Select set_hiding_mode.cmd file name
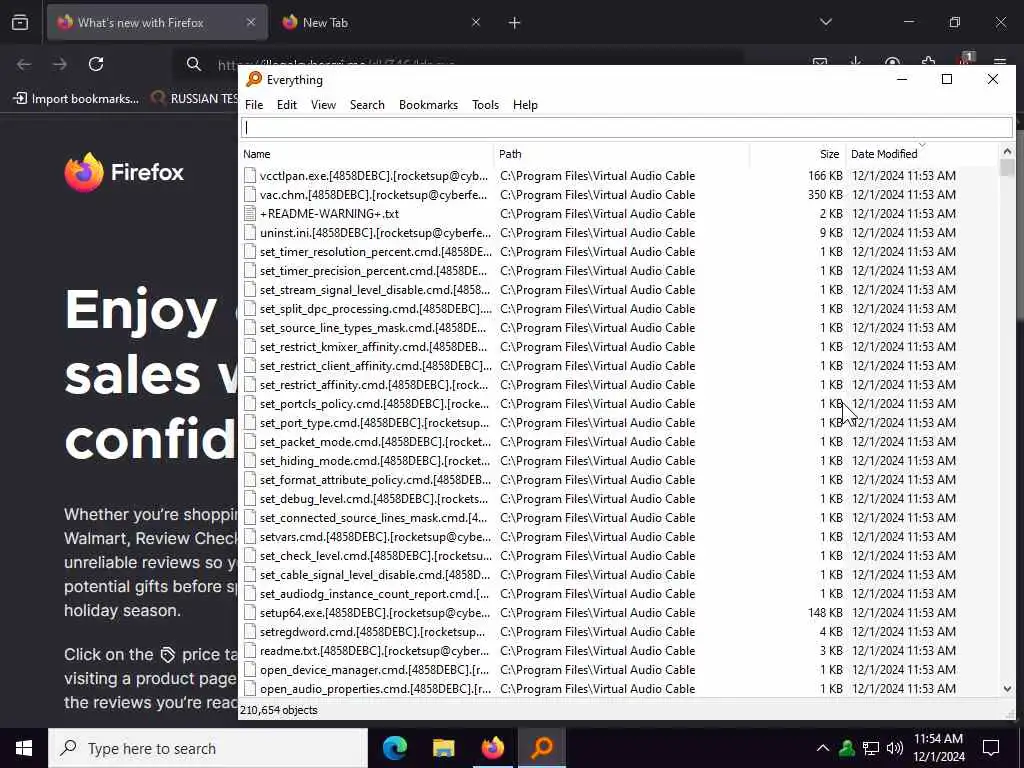The height and width of the screenshot is (768, 1024). pyautogui.click(x=375, y=460)
